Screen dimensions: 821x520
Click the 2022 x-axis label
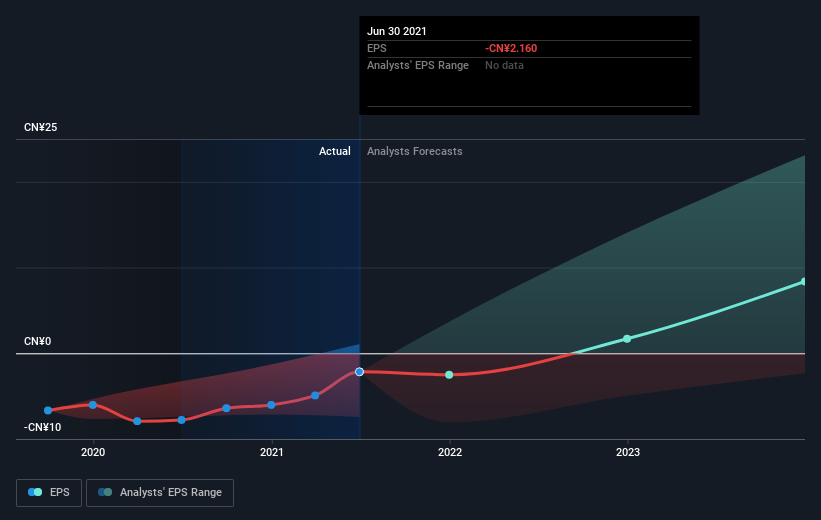pos(450,452)
